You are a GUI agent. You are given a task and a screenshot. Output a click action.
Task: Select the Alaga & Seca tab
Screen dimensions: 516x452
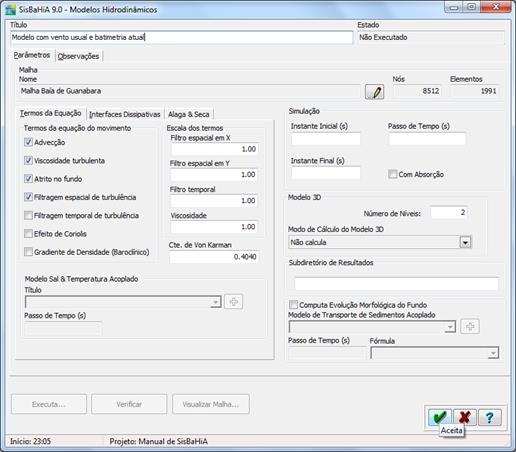coord(189,114)
